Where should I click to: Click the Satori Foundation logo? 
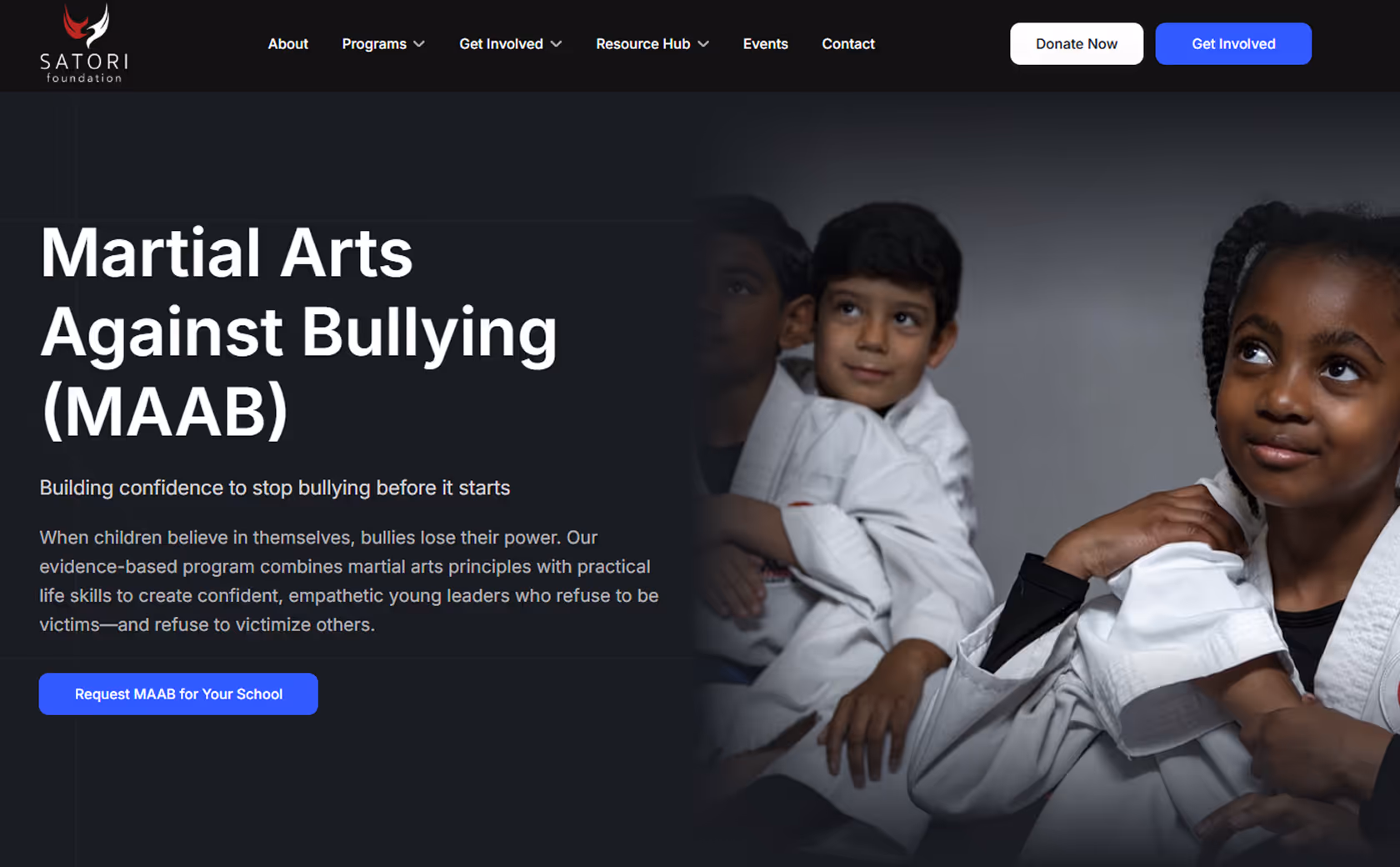(84, 43)
